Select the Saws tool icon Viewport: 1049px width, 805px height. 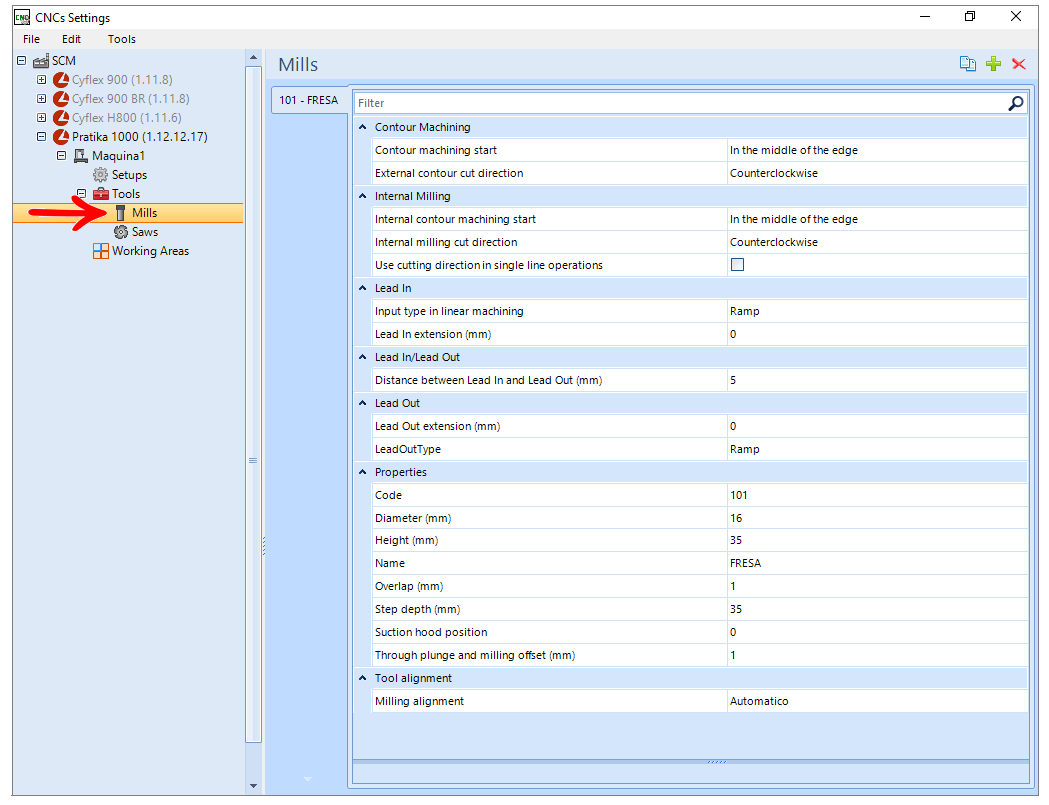pyautogui.click(x=121, y=232)
